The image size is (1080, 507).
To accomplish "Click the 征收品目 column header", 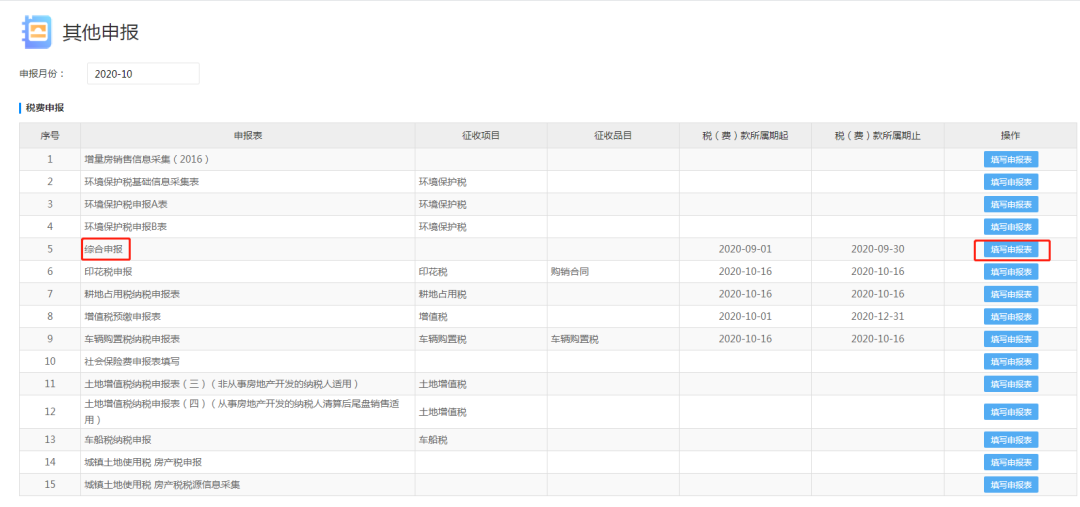I will coord(613,136).
